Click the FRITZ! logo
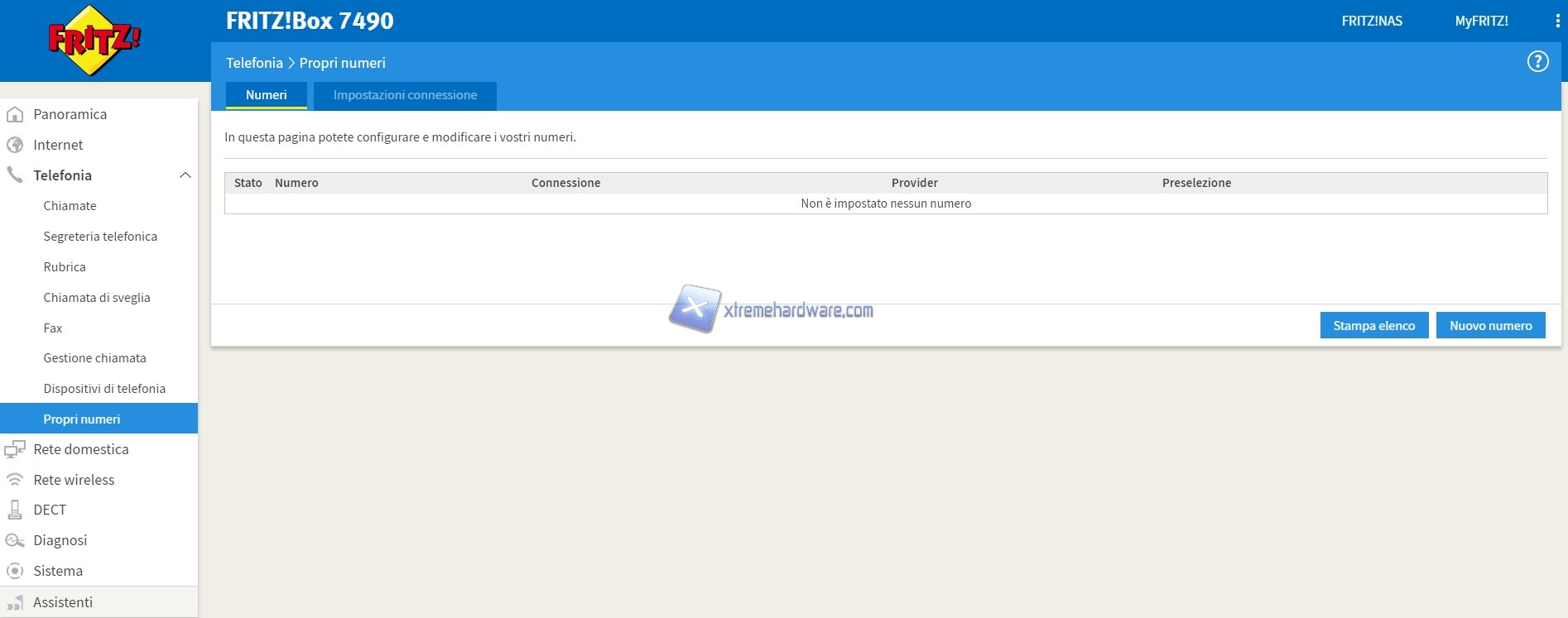Image resolution: width=1568 pixels, height=618 pixels. [94, 41]
